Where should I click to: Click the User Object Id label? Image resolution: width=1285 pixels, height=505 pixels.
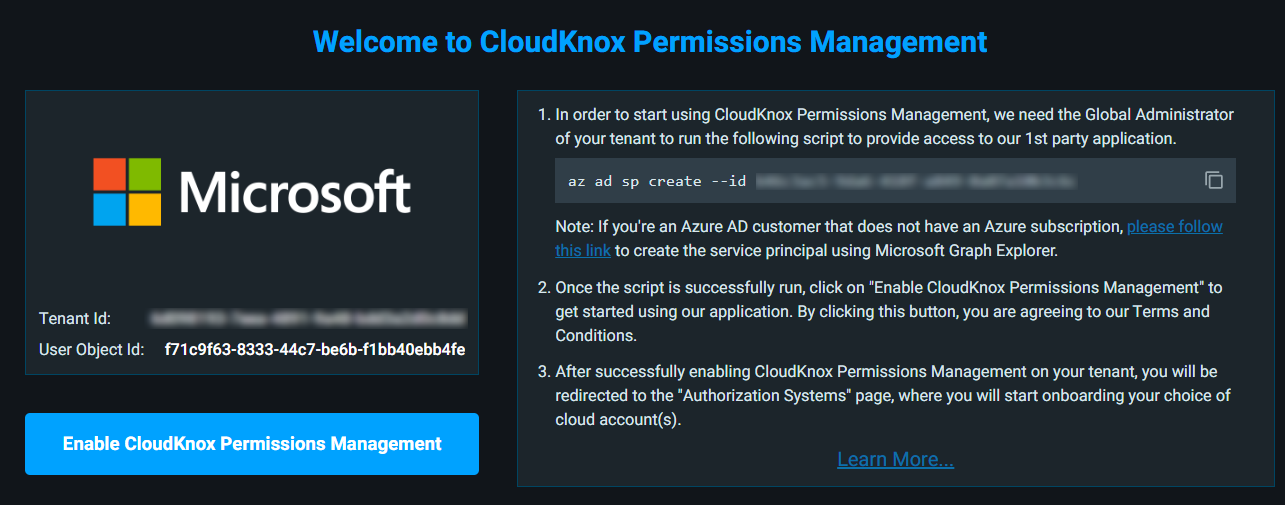click(x=91, y=350)
